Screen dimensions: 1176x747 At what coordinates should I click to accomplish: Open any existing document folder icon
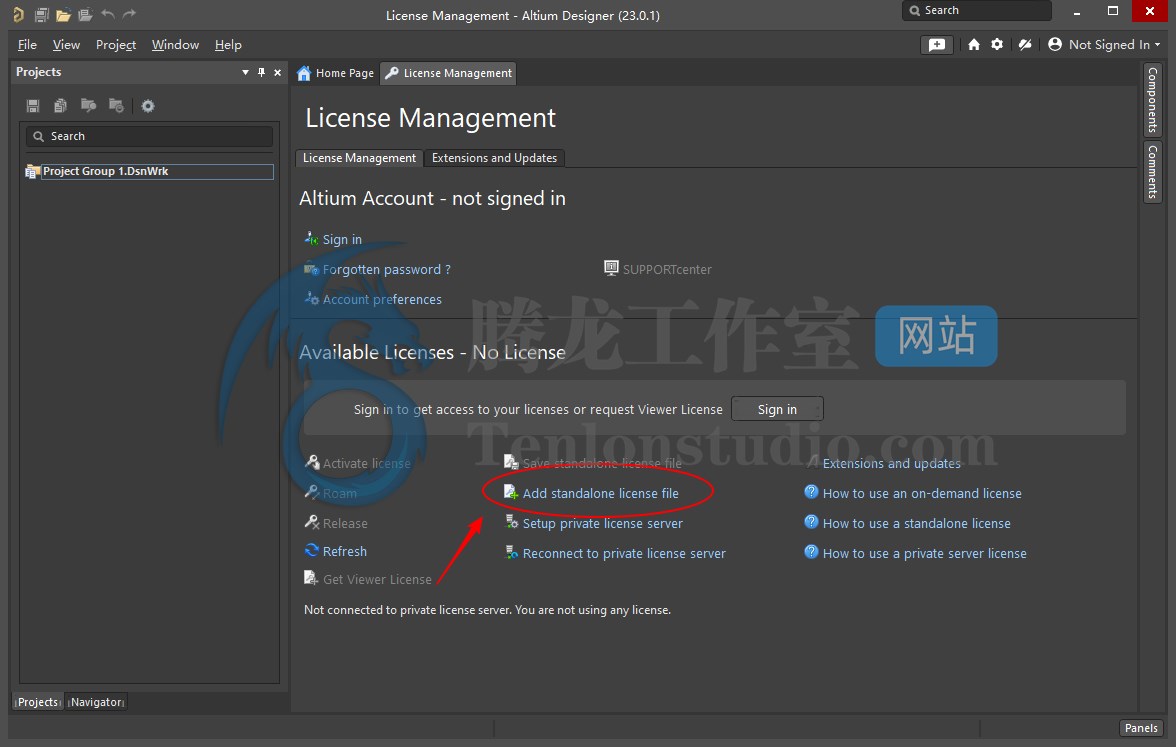(x=63, y=14)
